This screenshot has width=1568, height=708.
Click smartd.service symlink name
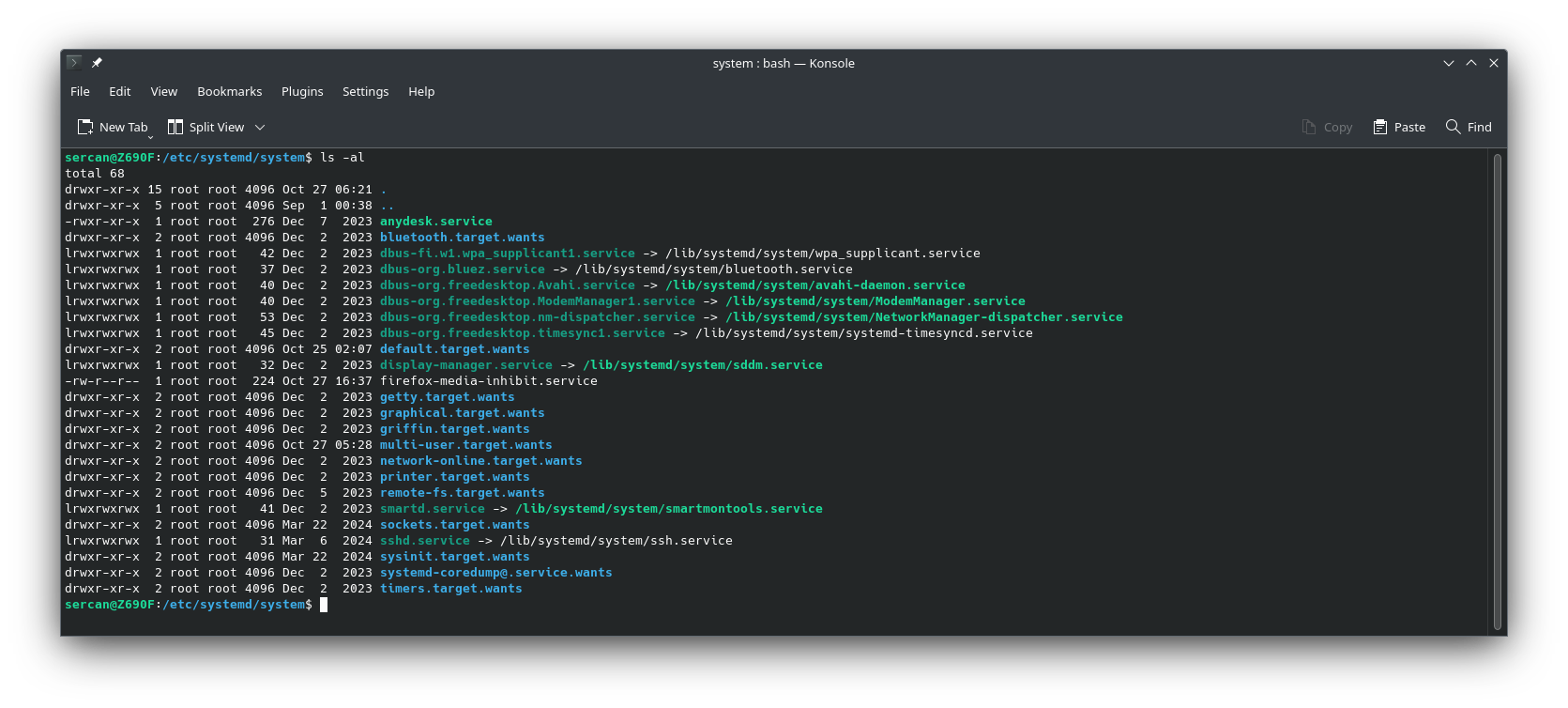(x=433, y=509)
